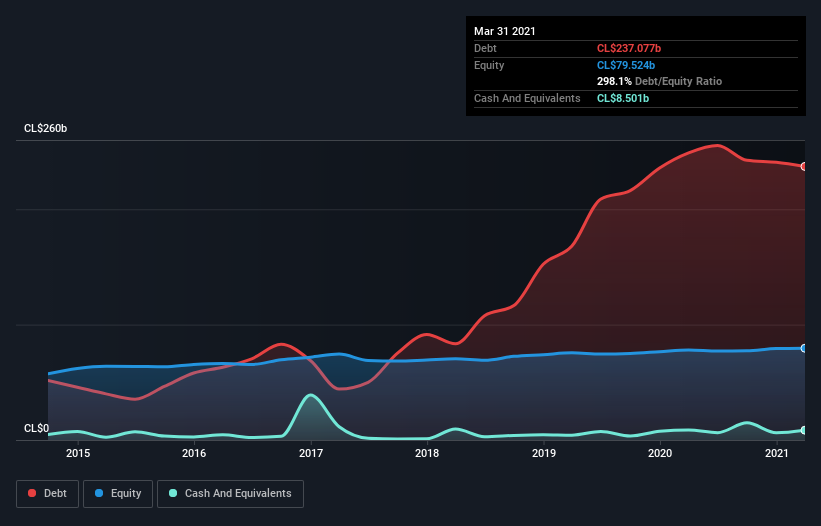Click the blue Equity legend dot

point(99,493)
